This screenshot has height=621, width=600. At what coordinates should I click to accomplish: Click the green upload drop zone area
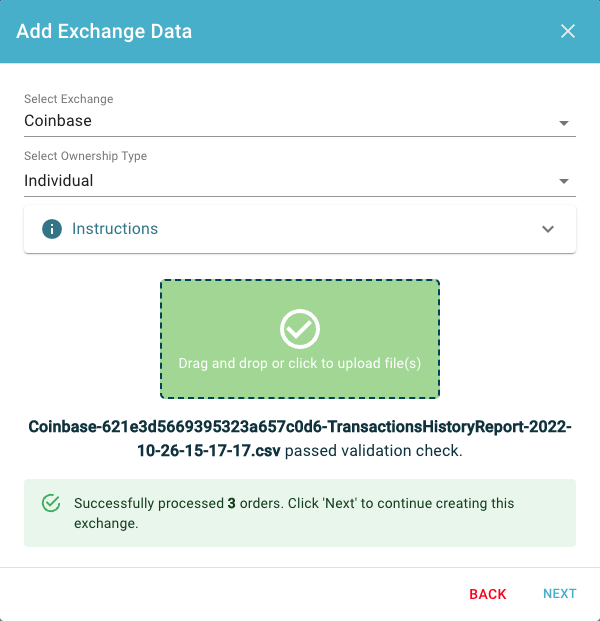click(300, 339)
